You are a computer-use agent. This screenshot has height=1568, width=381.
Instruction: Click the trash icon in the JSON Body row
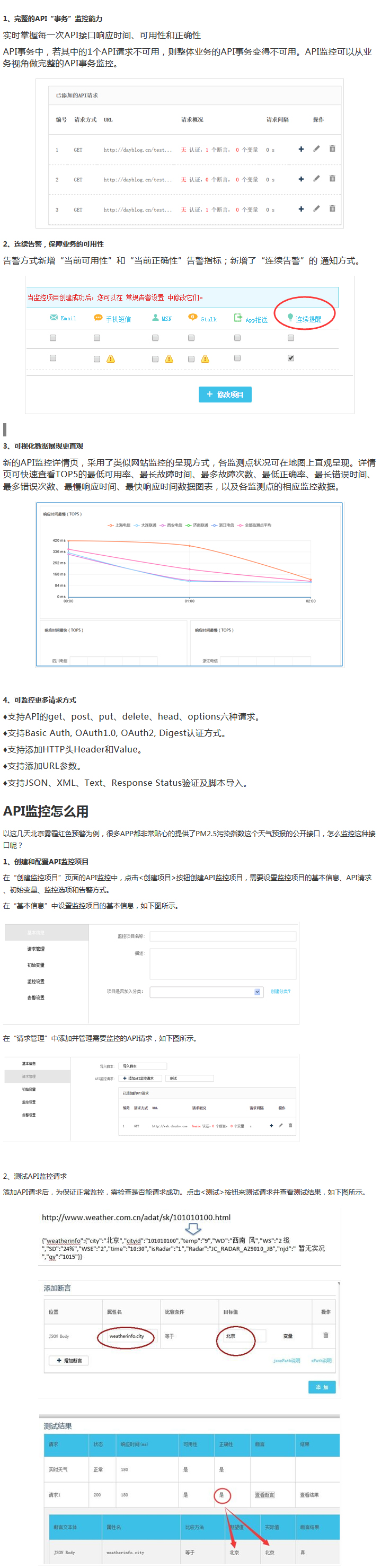pos(325,1335)
